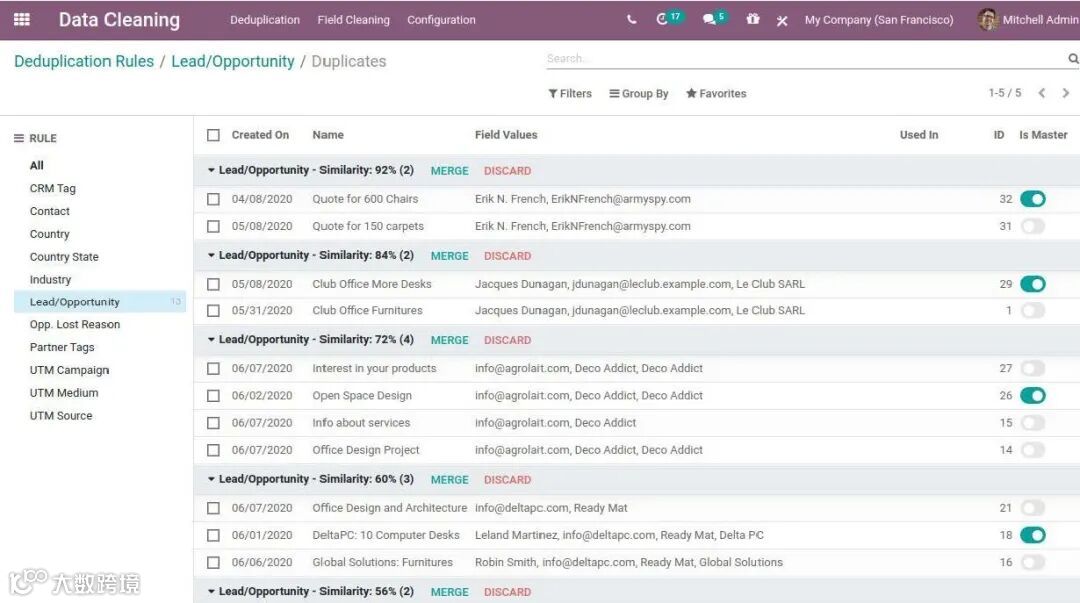The width and height of the screenshot is (1080, 603).
Task: Check the Quote for 600 Chairs row
Action: [214, 199]
